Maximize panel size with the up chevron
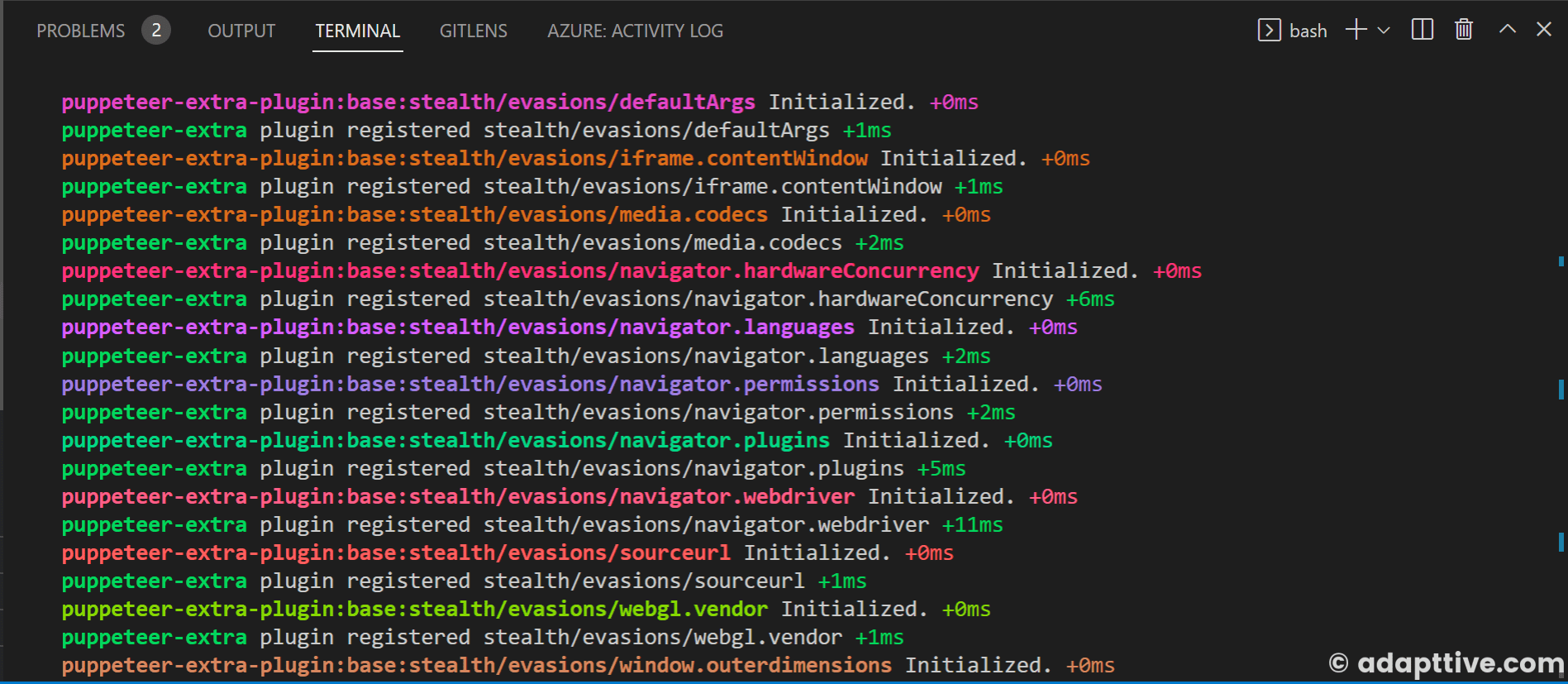 coord(1508,29)
